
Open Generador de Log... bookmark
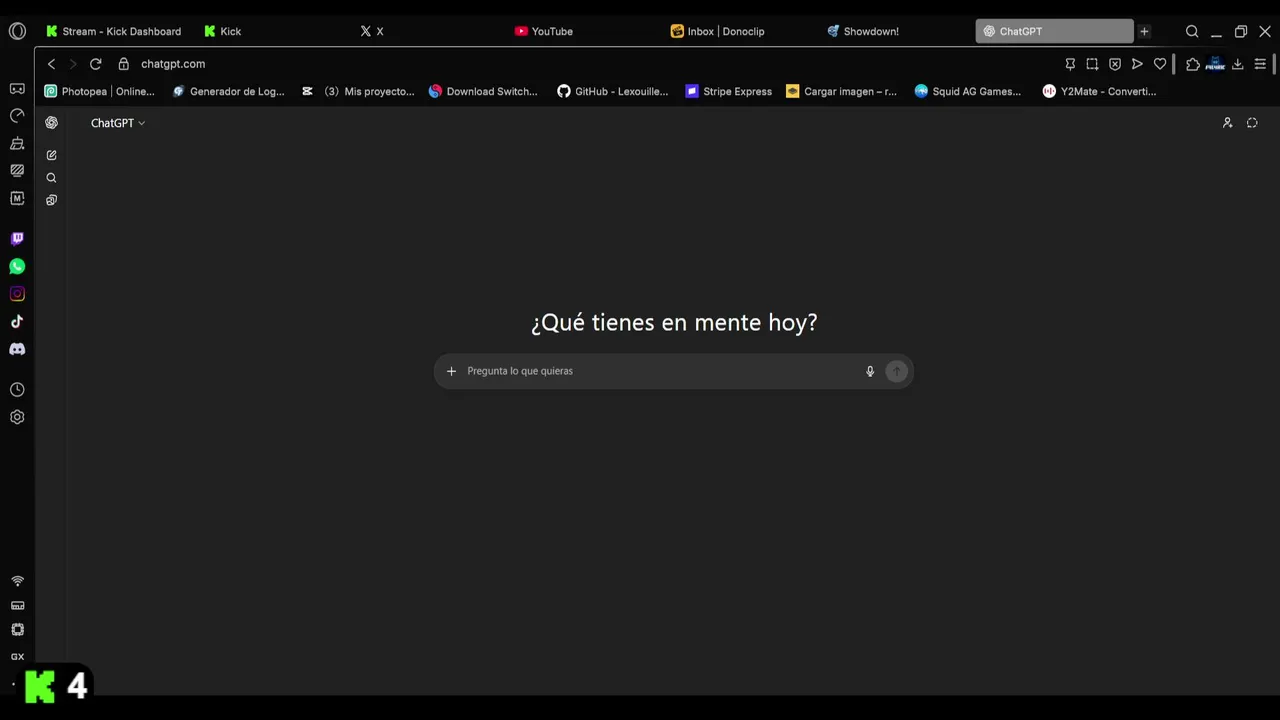228,91
